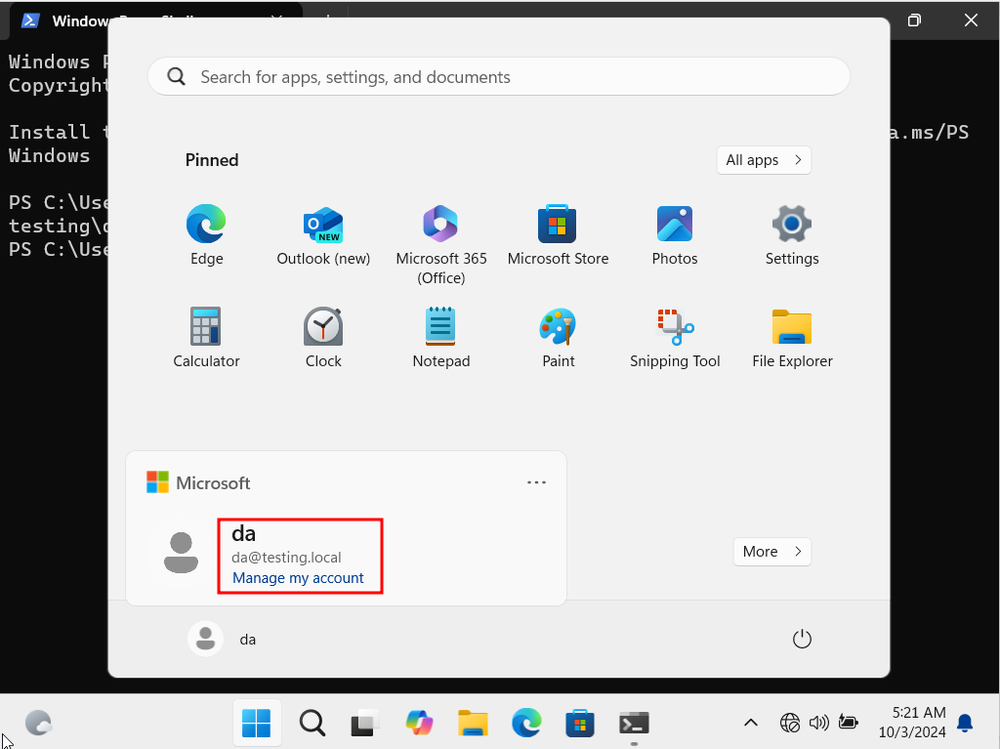The width and height of the screenshot is (1000, 749).
Task: Restore down the PowerShell window
Action: 914,20
